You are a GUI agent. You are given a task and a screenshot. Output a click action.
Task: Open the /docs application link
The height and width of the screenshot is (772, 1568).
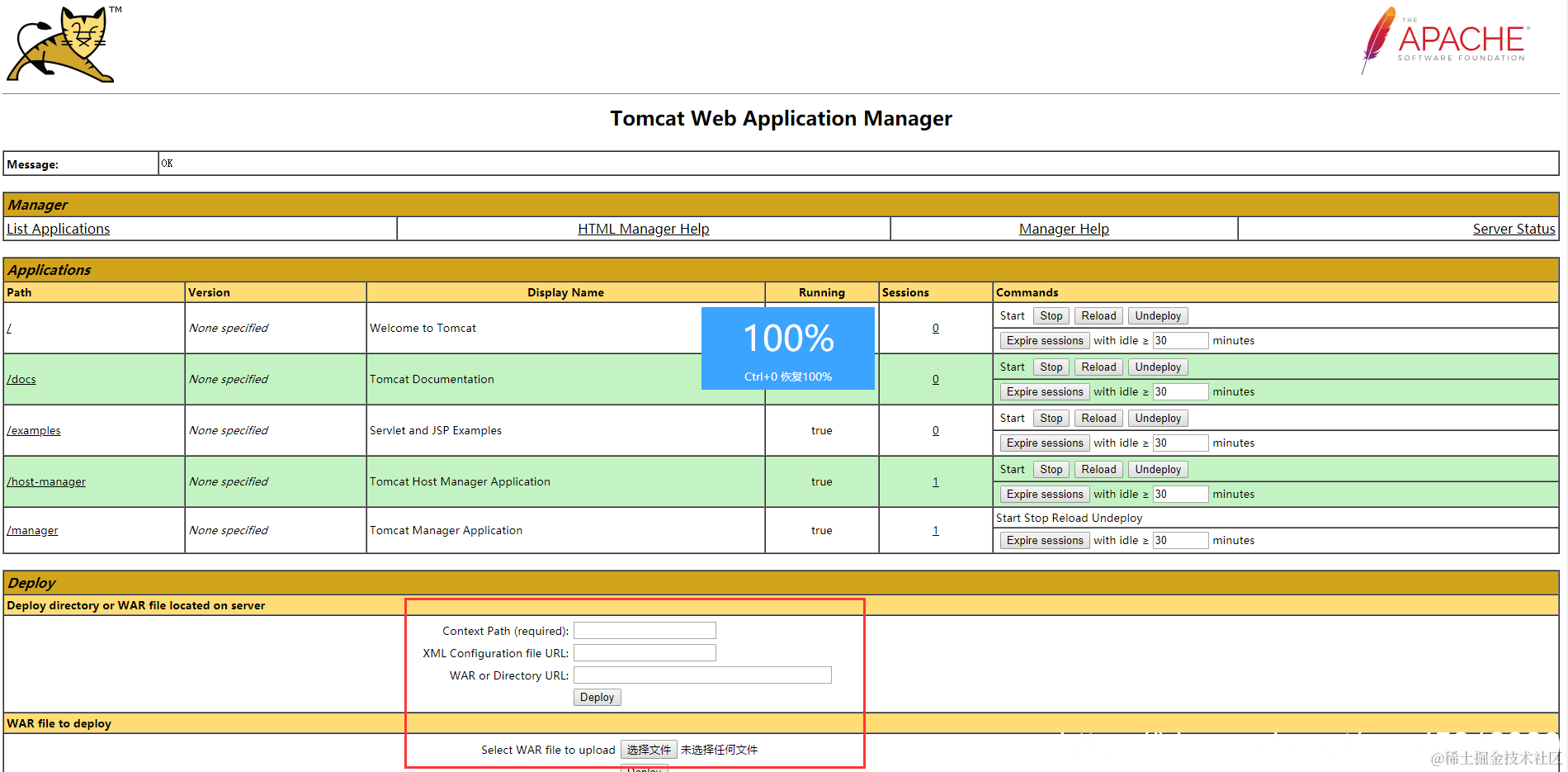[x=21, y=379]
